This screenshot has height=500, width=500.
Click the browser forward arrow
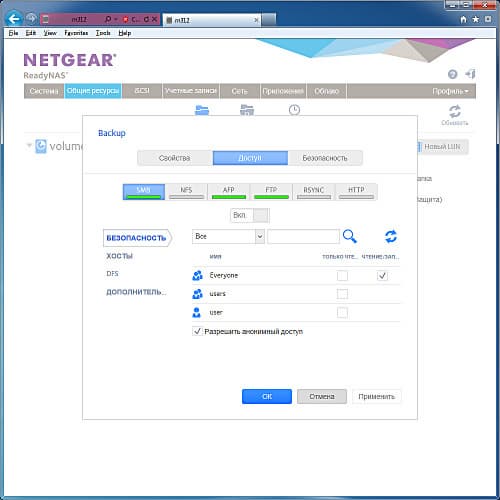point(31,19)
